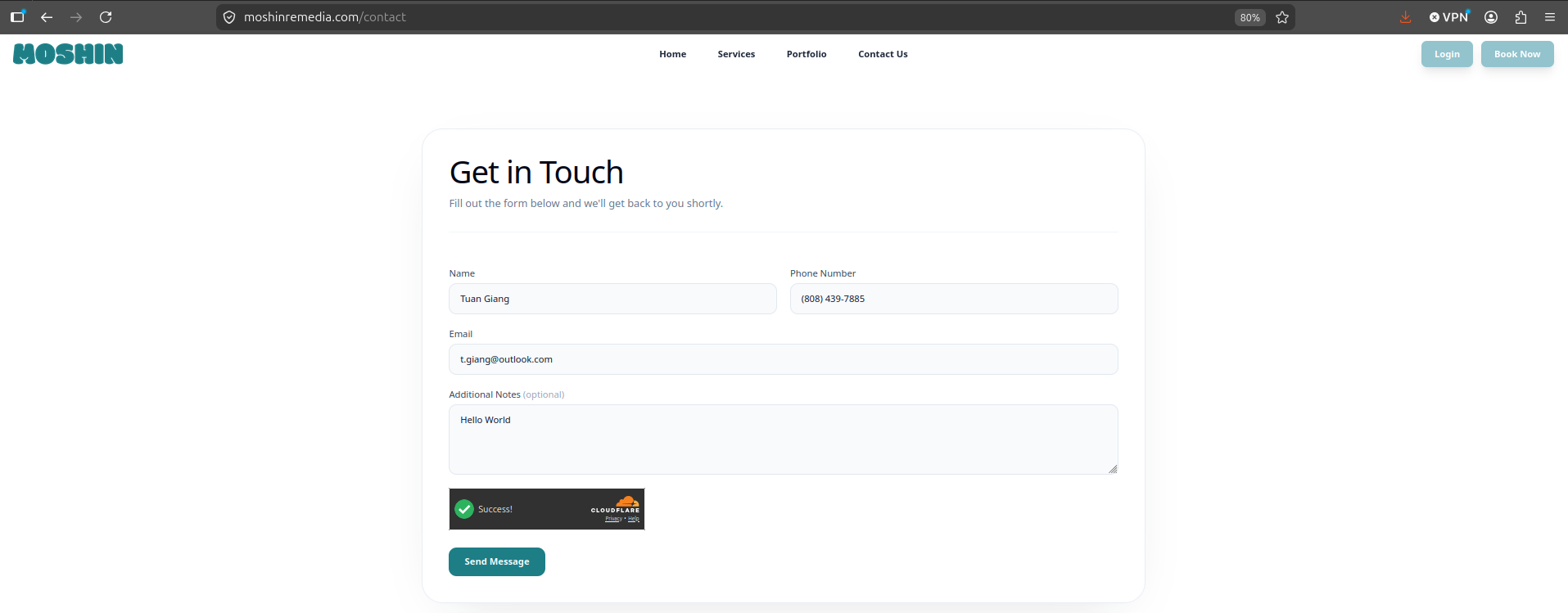
Task: Click the browser back arrow
Action: tap(47, 17)
